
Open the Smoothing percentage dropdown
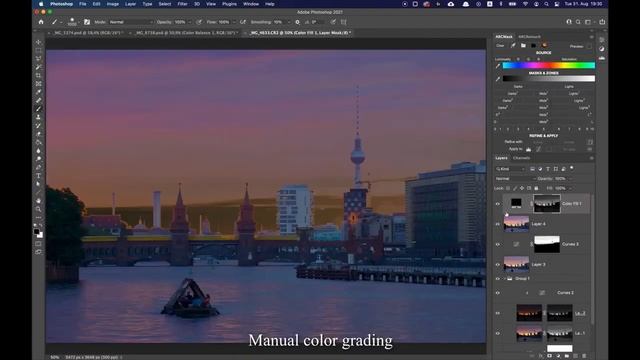point(289,22)
